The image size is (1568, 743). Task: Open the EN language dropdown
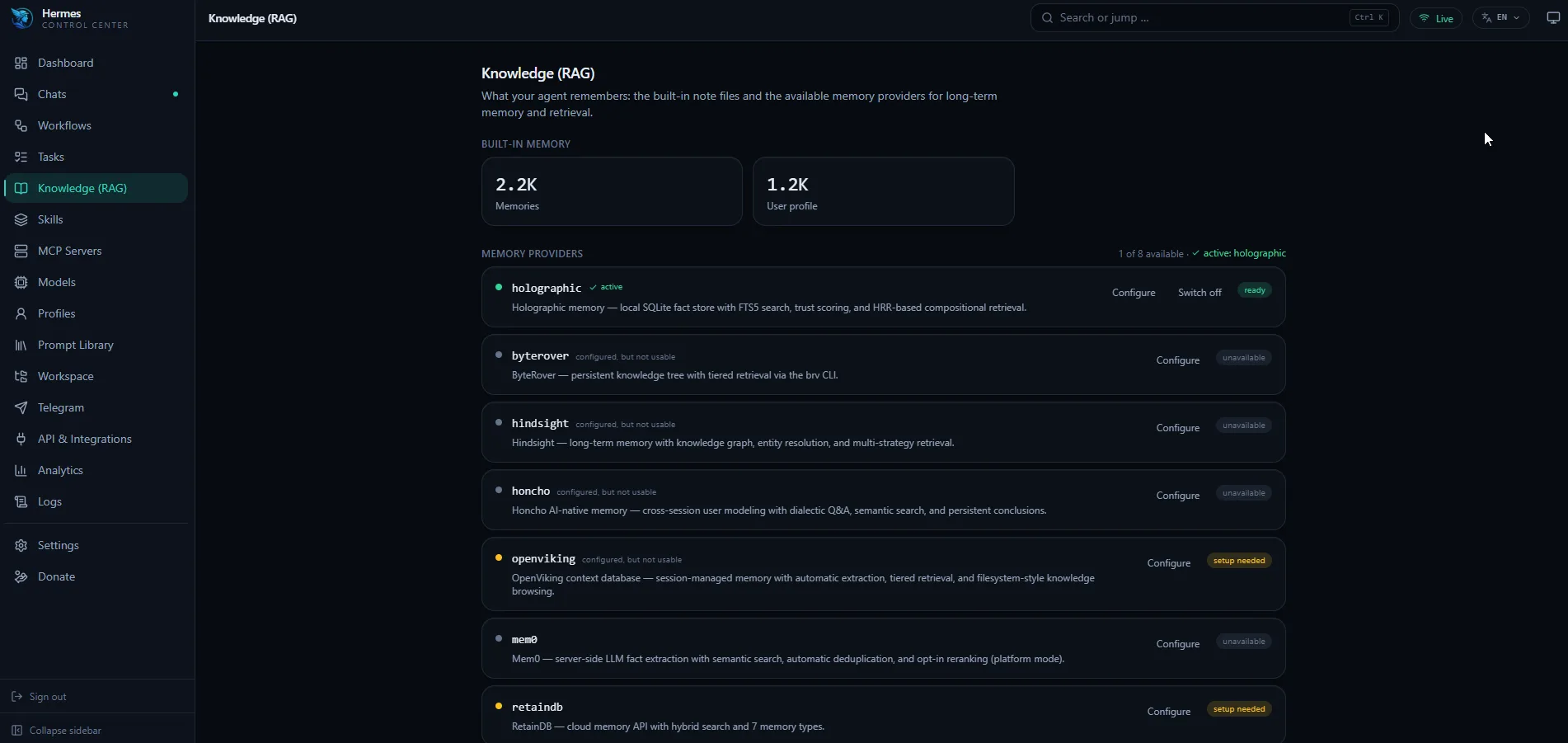click(1500, 18)
